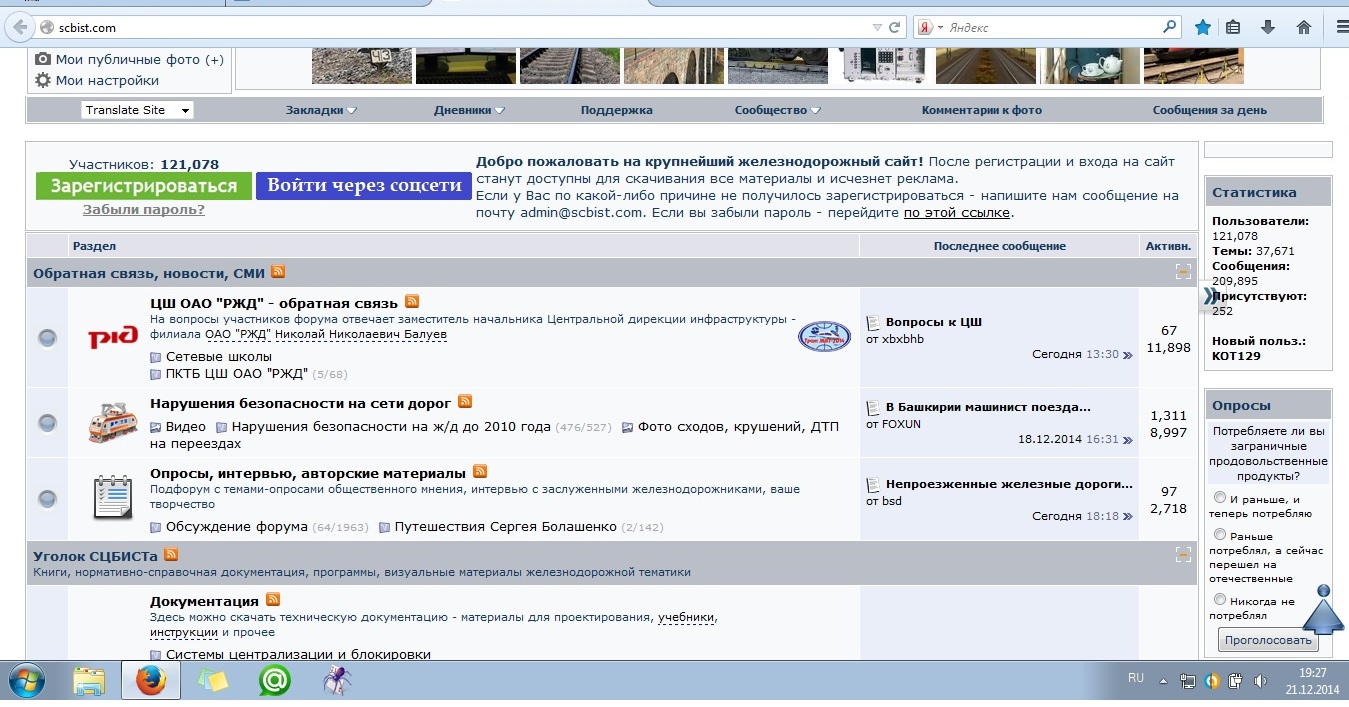Click the Firefox home page icon
1349x707 pixels.
click(x=1303, y=27)
